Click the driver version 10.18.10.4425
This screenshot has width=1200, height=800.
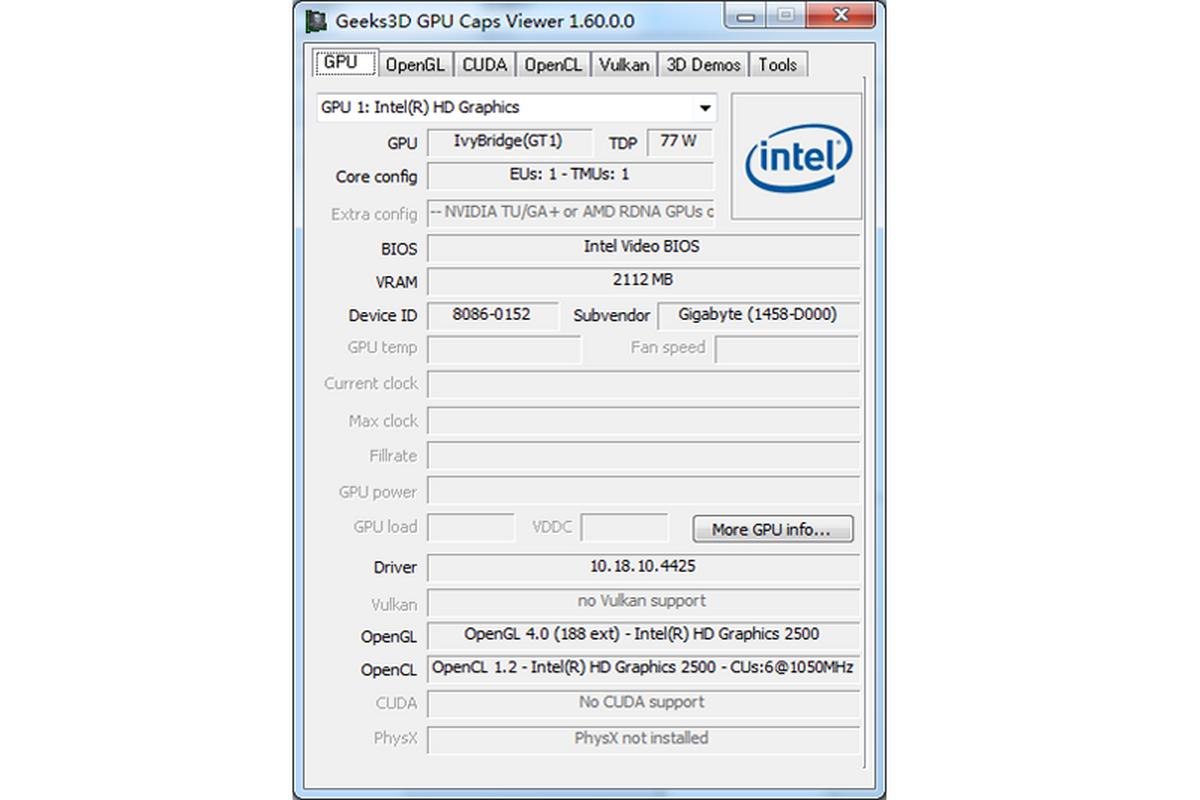point(643,567)
